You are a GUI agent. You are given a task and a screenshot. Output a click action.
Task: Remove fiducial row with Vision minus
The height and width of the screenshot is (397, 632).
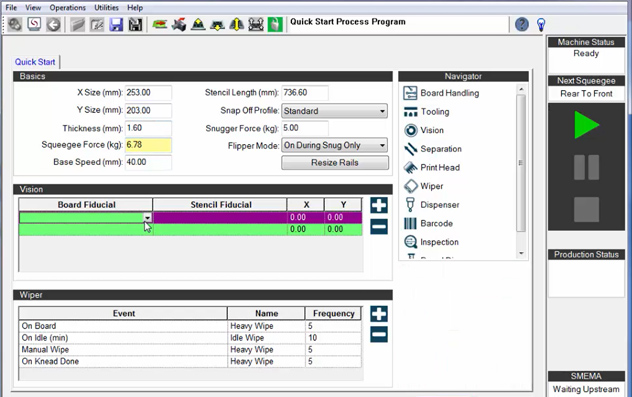379,227
